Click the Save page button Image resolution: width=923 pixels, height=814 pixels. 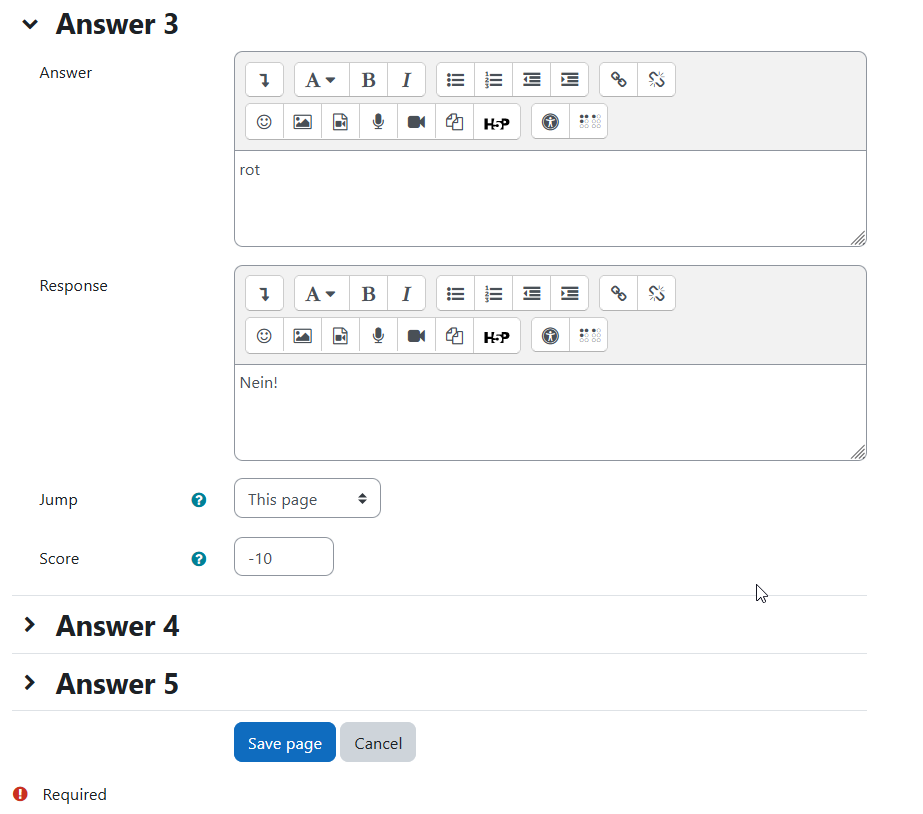point(285,742)
